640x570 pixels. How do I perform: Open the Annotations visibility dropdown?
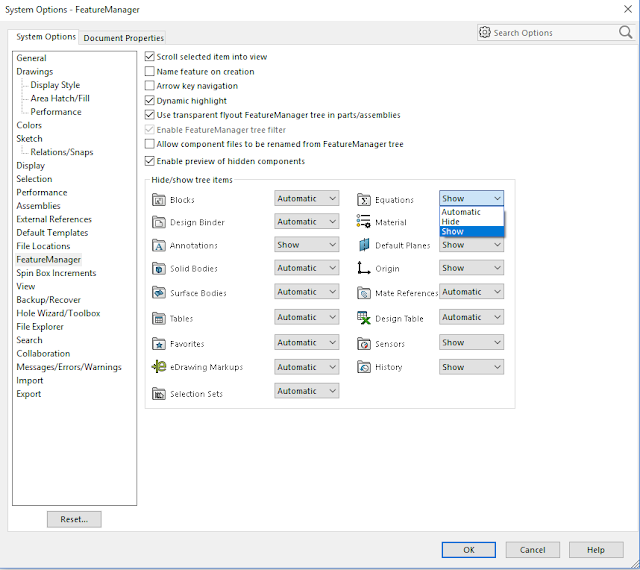pyautogui.click(x=307, y=245)
